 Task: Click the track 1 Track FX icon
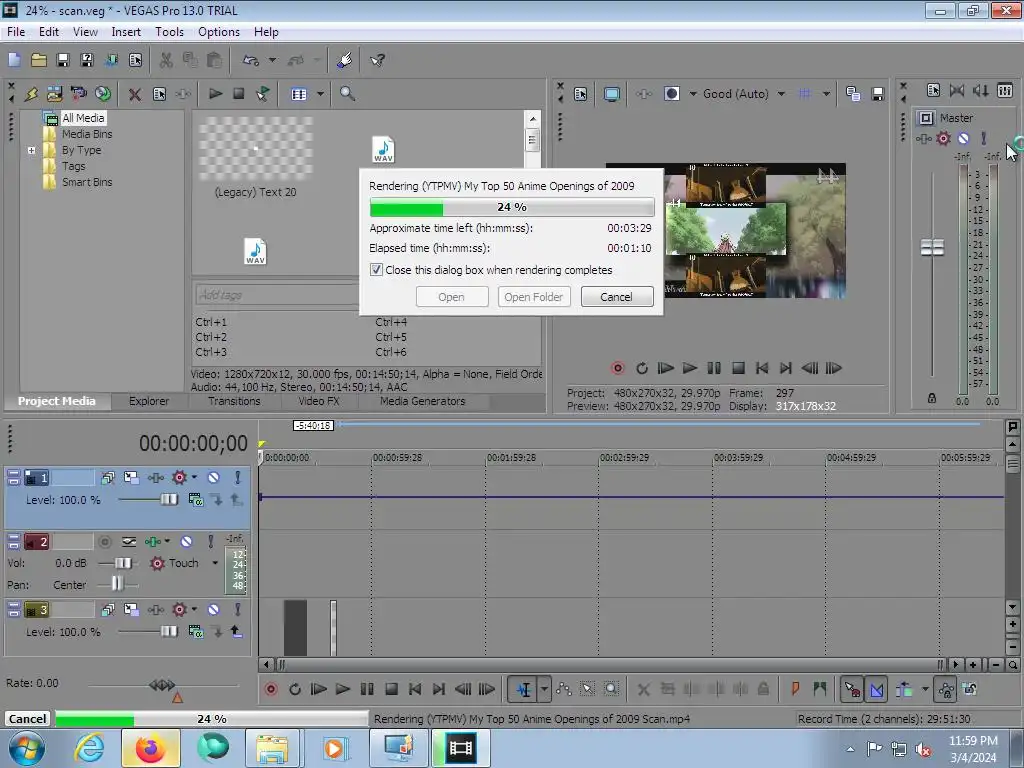(x=155, y=478)
